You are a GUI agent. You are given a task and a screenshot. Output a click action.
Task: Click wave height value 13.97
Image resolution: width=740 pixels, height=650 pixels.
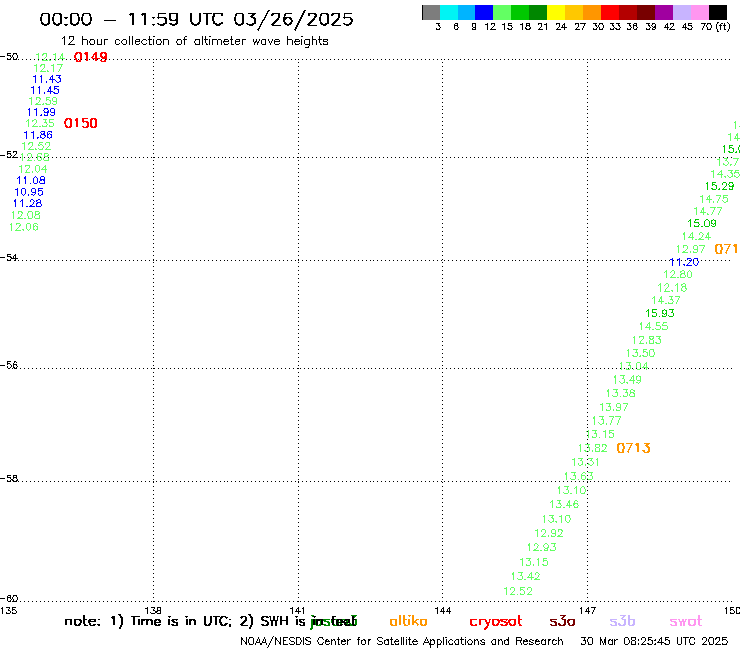(614, 407)
